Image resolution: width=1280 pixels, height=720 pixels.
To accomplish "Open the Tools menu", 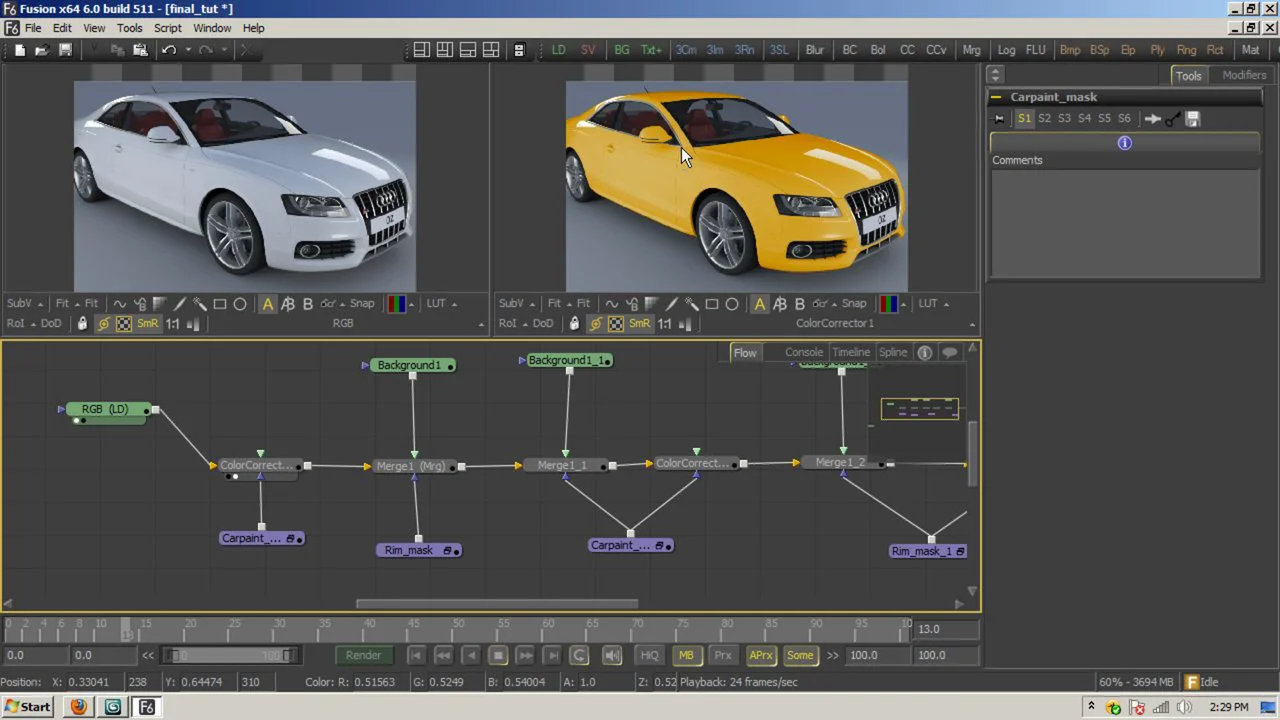I will point(130,28).
